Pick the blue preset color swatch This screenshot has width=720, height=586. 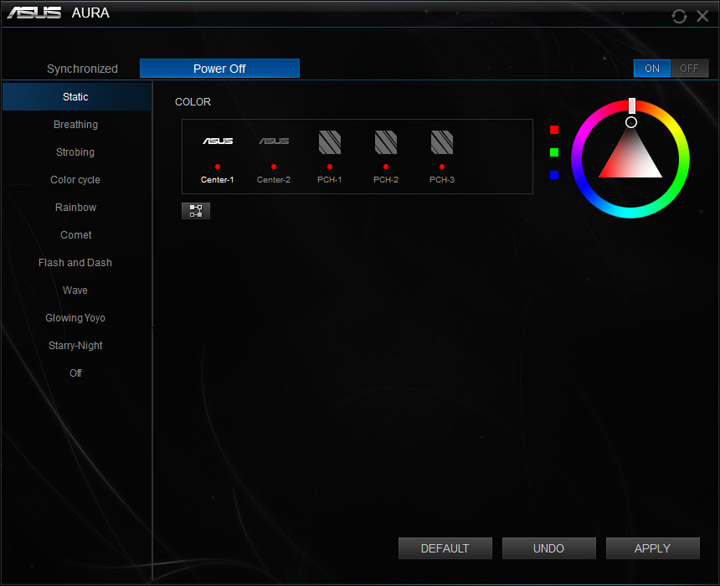click(554, 175)
